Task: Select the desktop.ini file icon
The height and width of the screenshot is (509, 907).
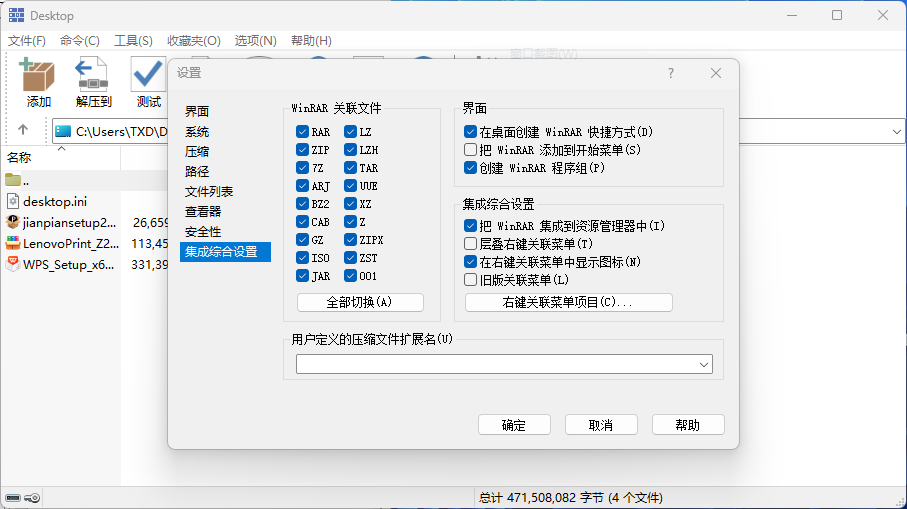Action: coord(13,201)
